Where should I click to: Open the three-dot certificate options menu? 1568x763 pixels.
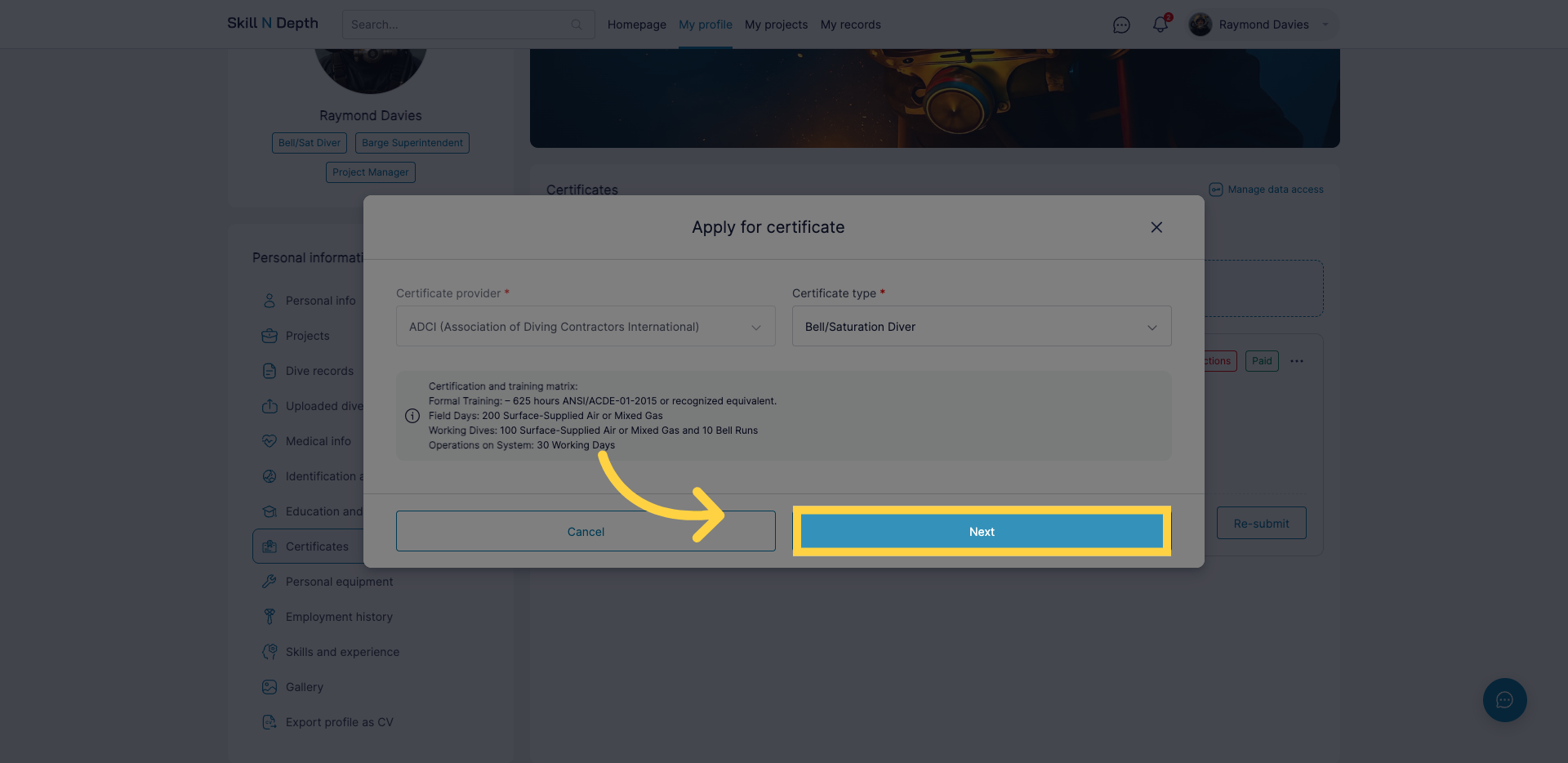[x=1297, y=361]
